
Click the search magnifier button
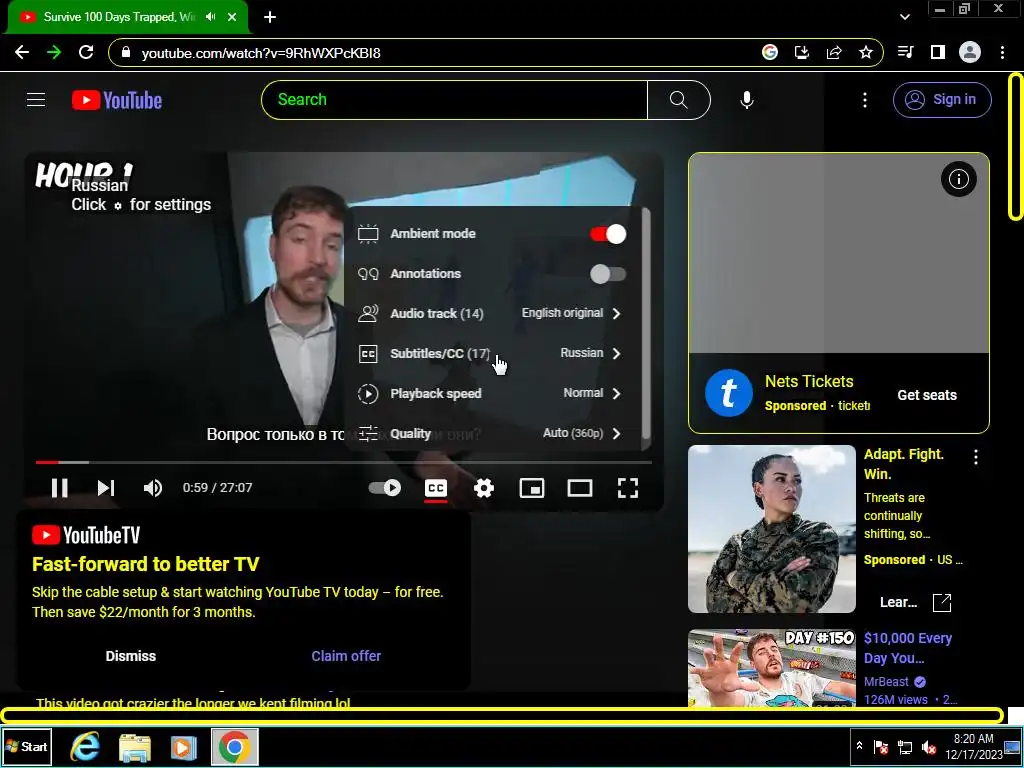click(x=679, y=100)
